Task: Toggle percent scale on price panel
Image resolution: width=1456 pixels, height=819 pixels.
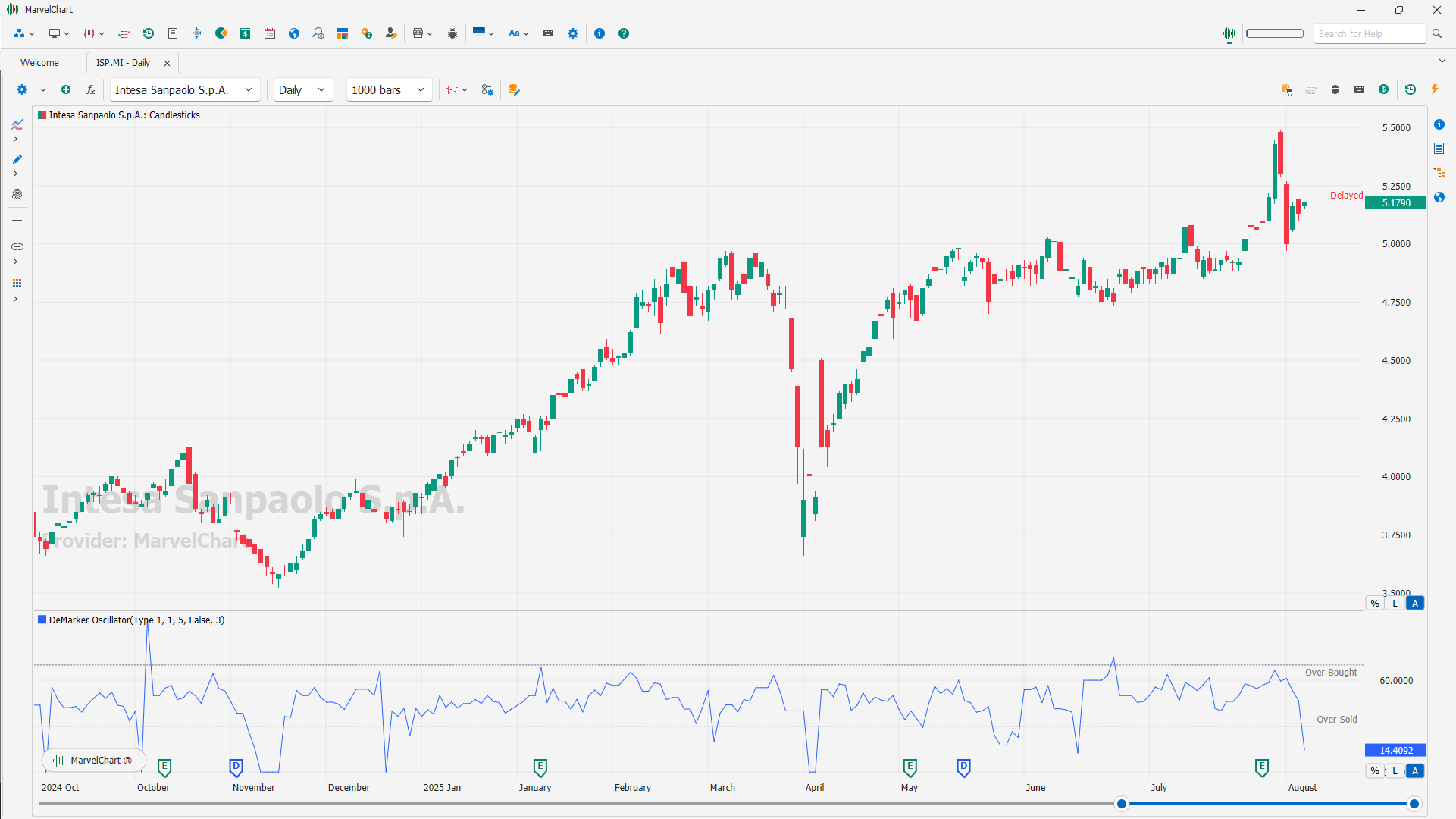Action: 1375,604
